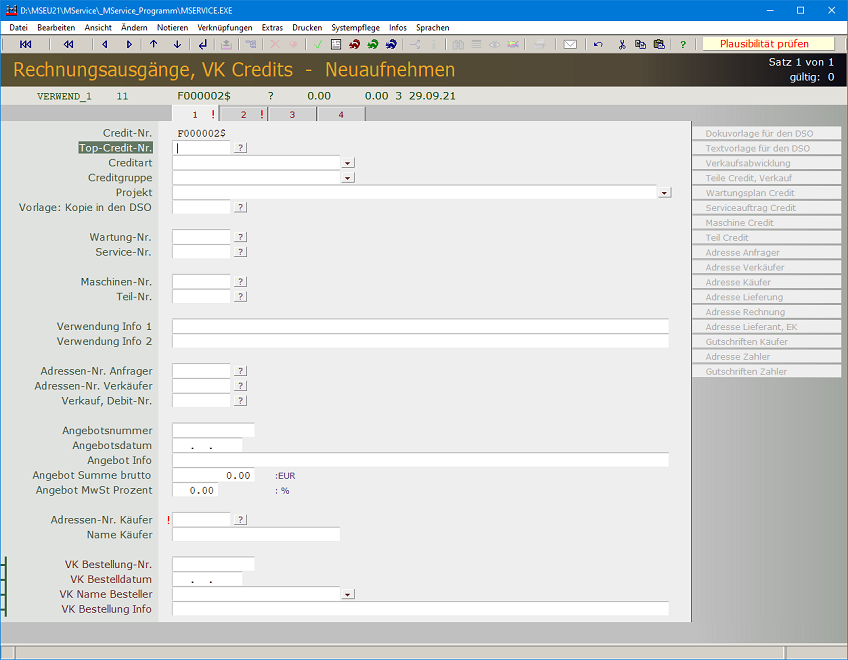Click the Angebotsnummer input field

[213, 430]
